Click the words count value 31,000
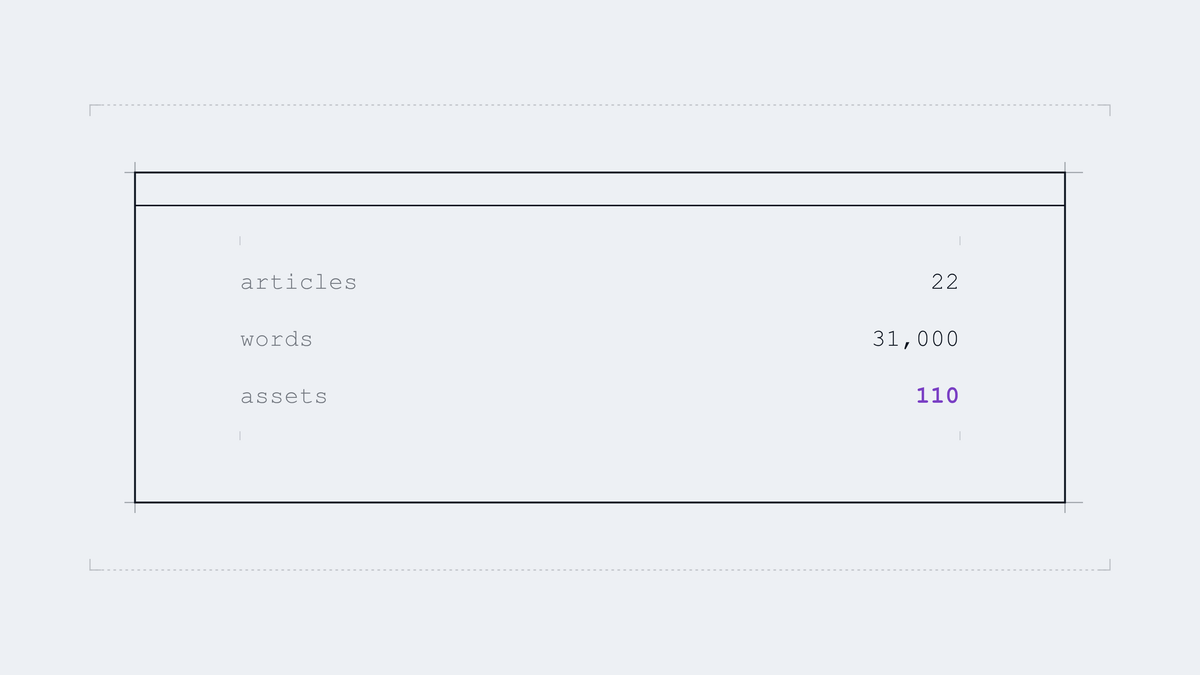The height and width of the screenshot is (675, 1200). click(x=916, y=339)
